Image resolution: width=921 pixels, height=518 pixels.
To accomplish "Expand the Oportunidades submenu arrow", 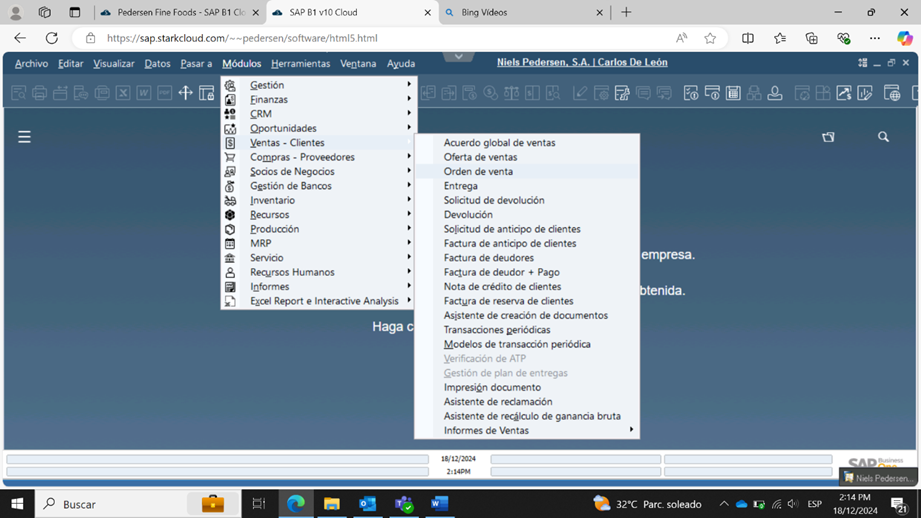I will (x=409, y=127).
